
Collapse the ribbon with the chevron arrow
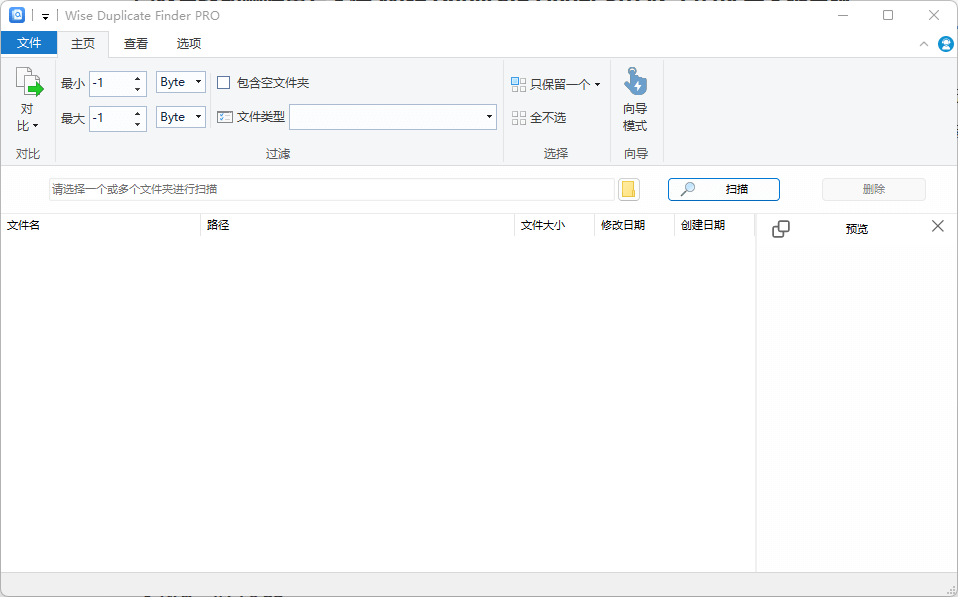[923, 44]
